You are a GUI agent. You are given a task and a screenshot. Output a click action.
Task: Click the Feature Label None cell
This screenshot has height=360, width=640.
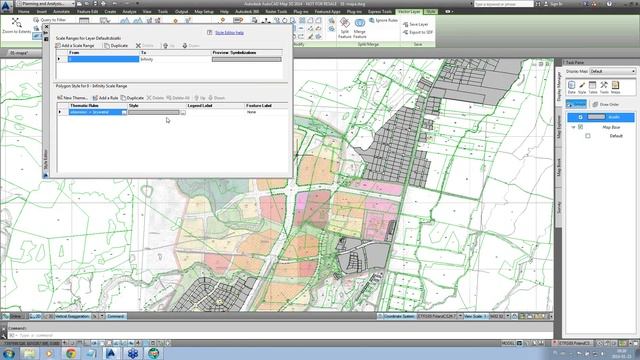(266, 112)
